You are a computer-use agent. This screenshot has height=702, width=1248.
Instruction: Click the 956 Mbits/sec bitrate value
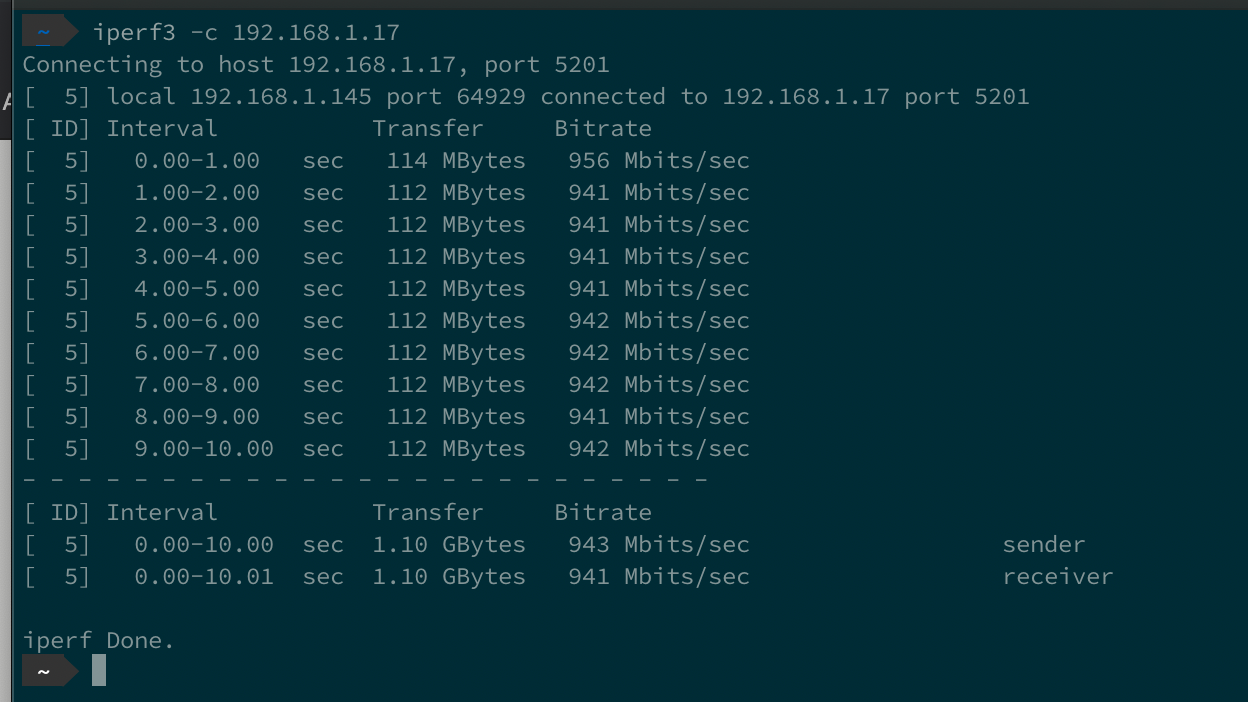click(659, 161)
